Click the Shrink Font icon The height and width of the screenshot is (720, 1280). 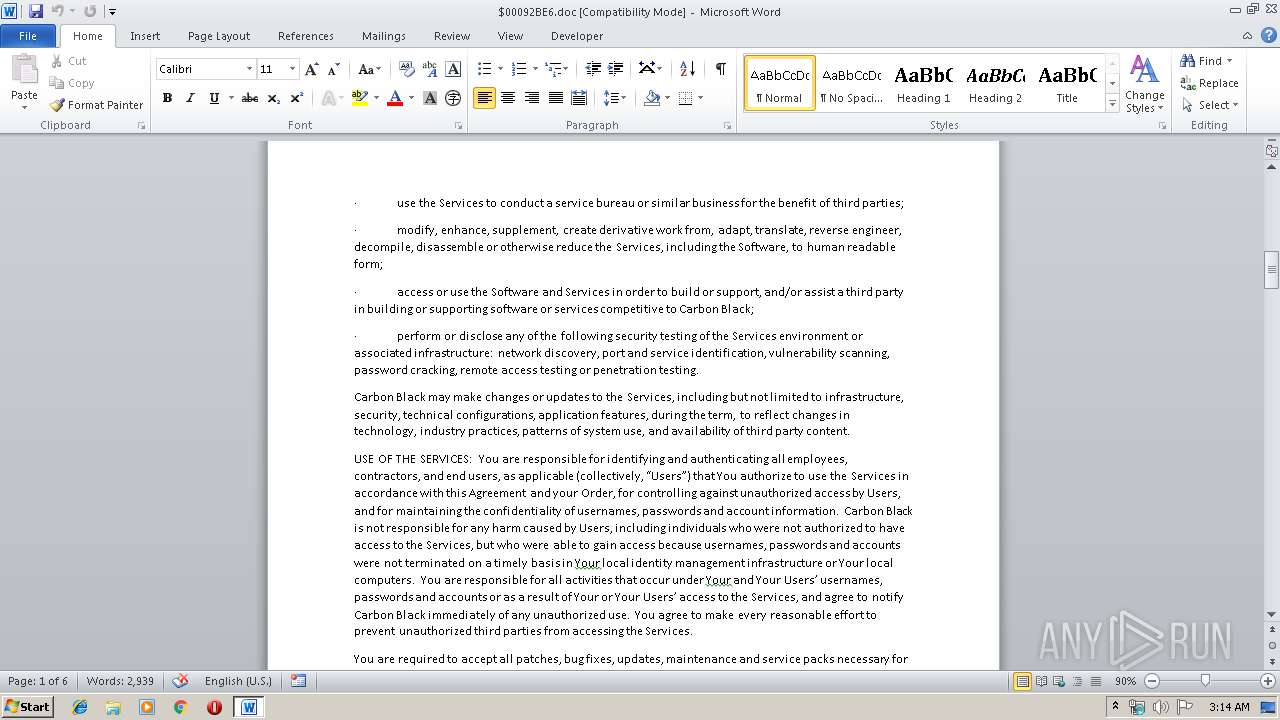click(334, 69)
